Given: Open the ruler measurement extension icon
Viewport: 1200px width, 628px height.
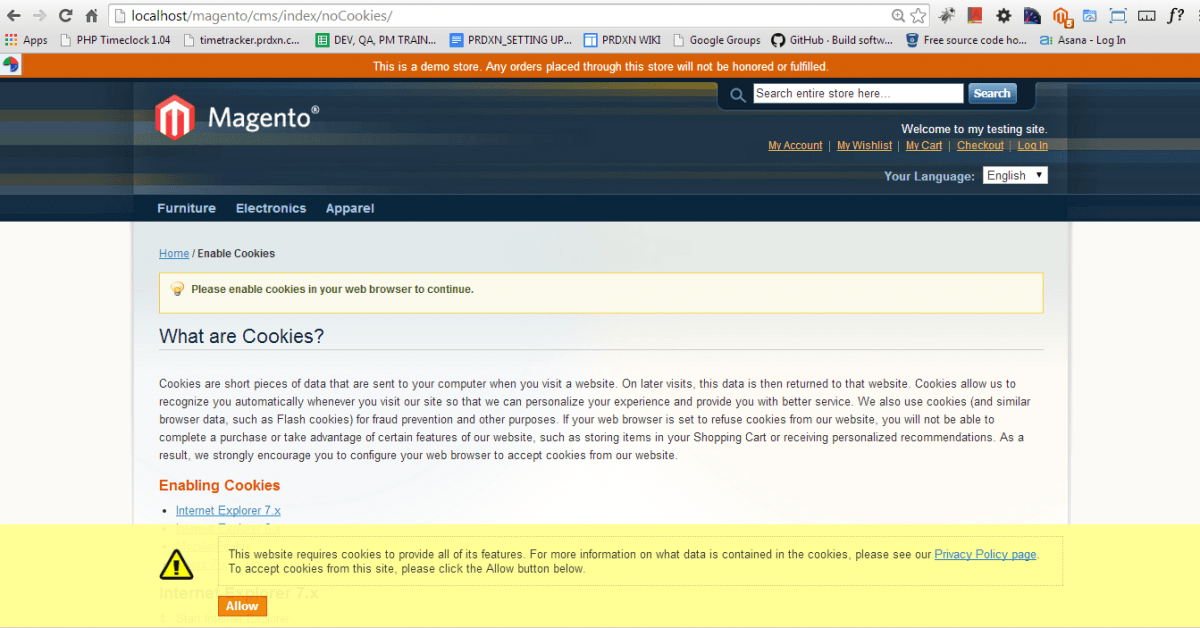Looking at the screenshot, I should pos(1147,15).
